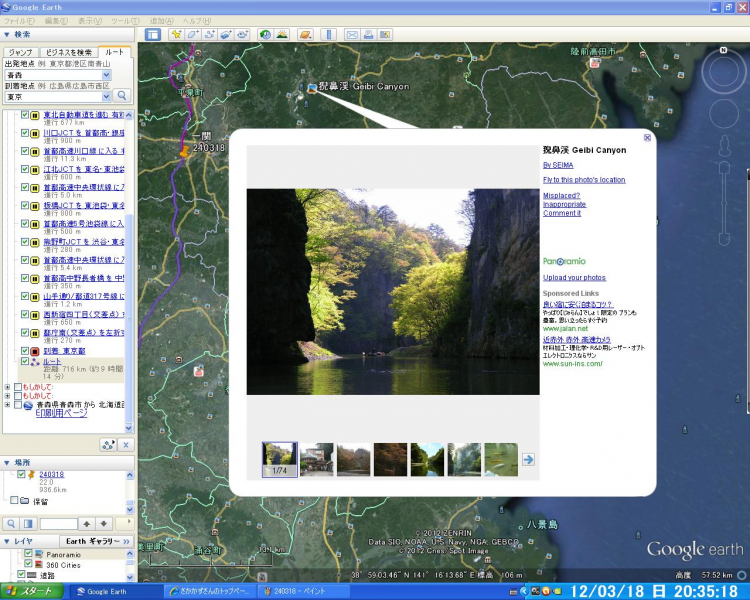This screenshot has height=600, width=750.
Task: Show next photo thumbnails with arrow
Action: (x=528, y=459)
